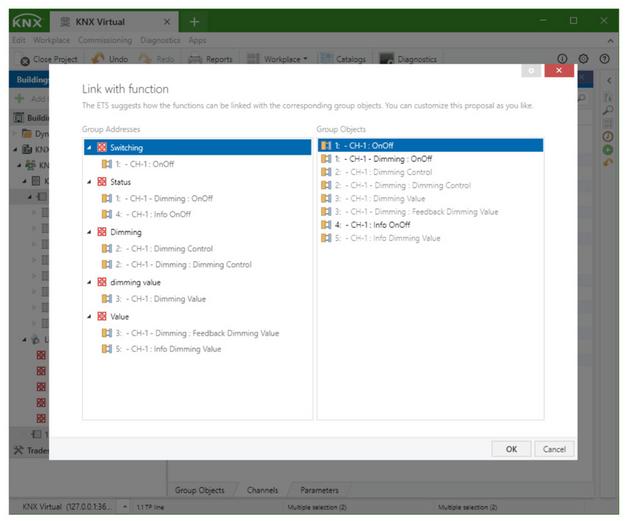Confirm the linking with OK
625x521 pixels.
pyautogui.click(x=511, y=449)
